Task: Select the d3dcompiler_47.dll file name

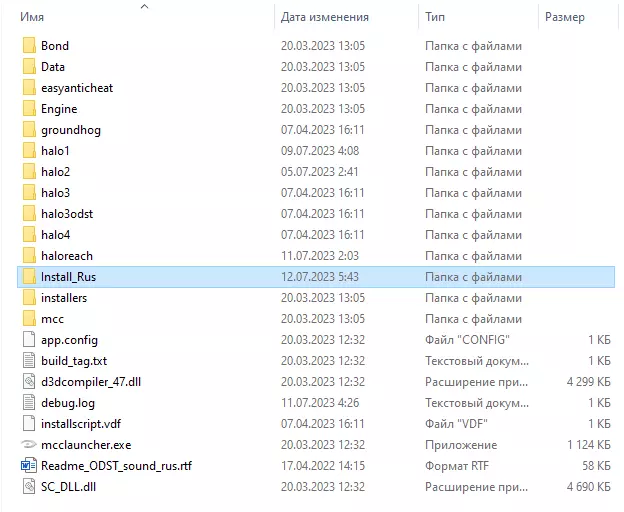Action: click(x=91, y=382)
